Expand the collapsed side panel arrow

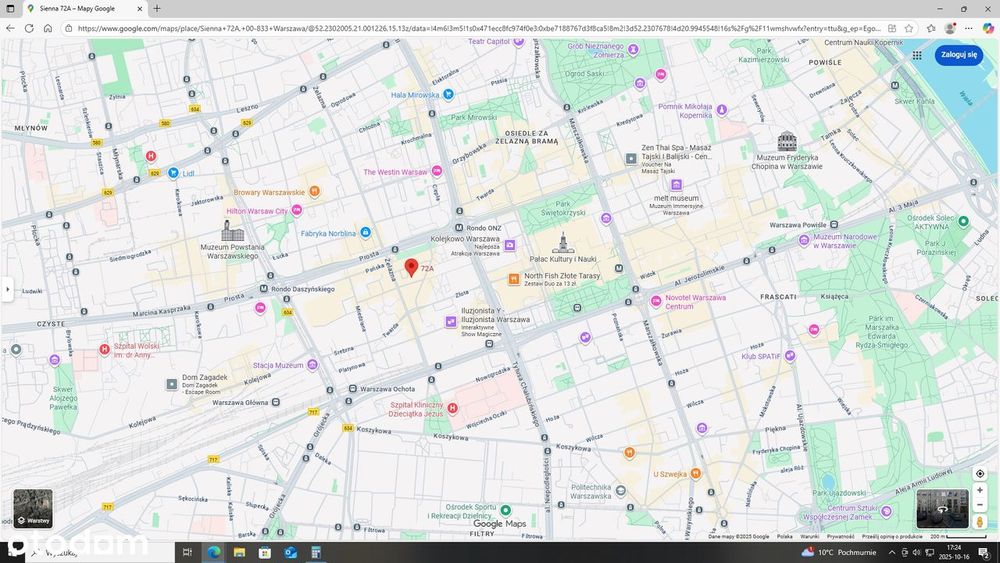click(7, 289)
